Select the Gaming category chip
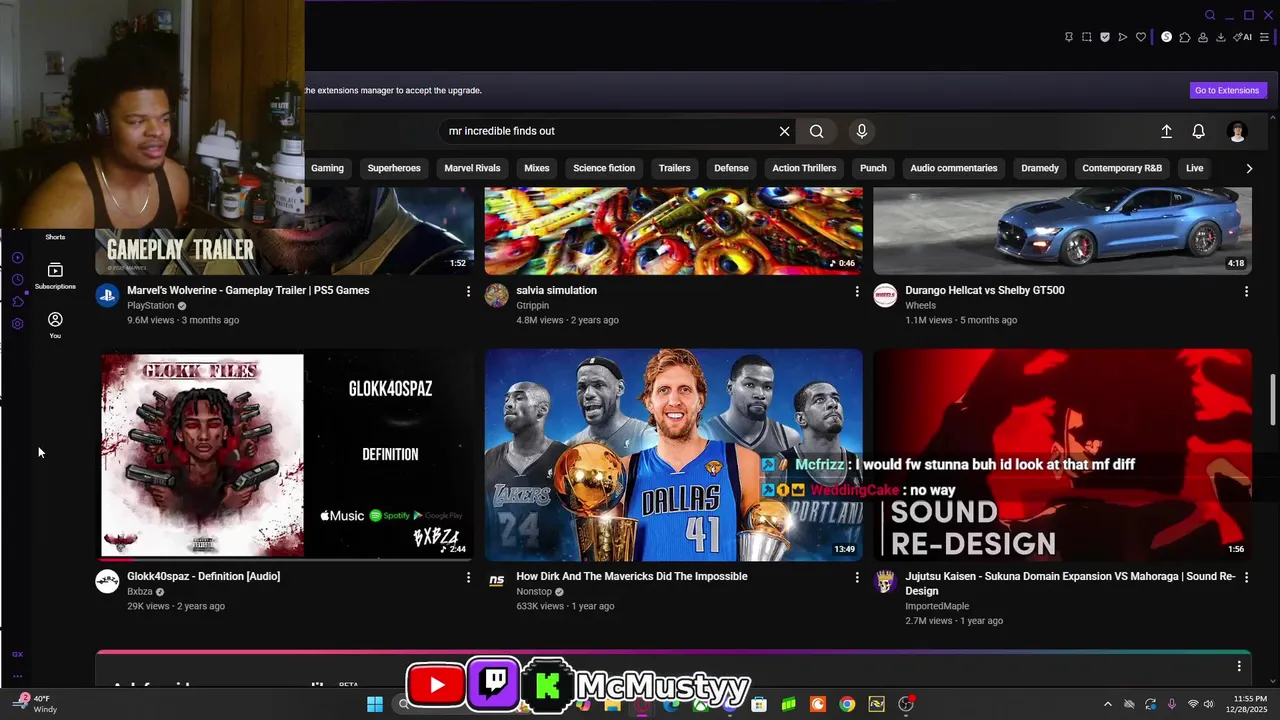The height and width of the screenshot is (720, 1280). (327, 168)
